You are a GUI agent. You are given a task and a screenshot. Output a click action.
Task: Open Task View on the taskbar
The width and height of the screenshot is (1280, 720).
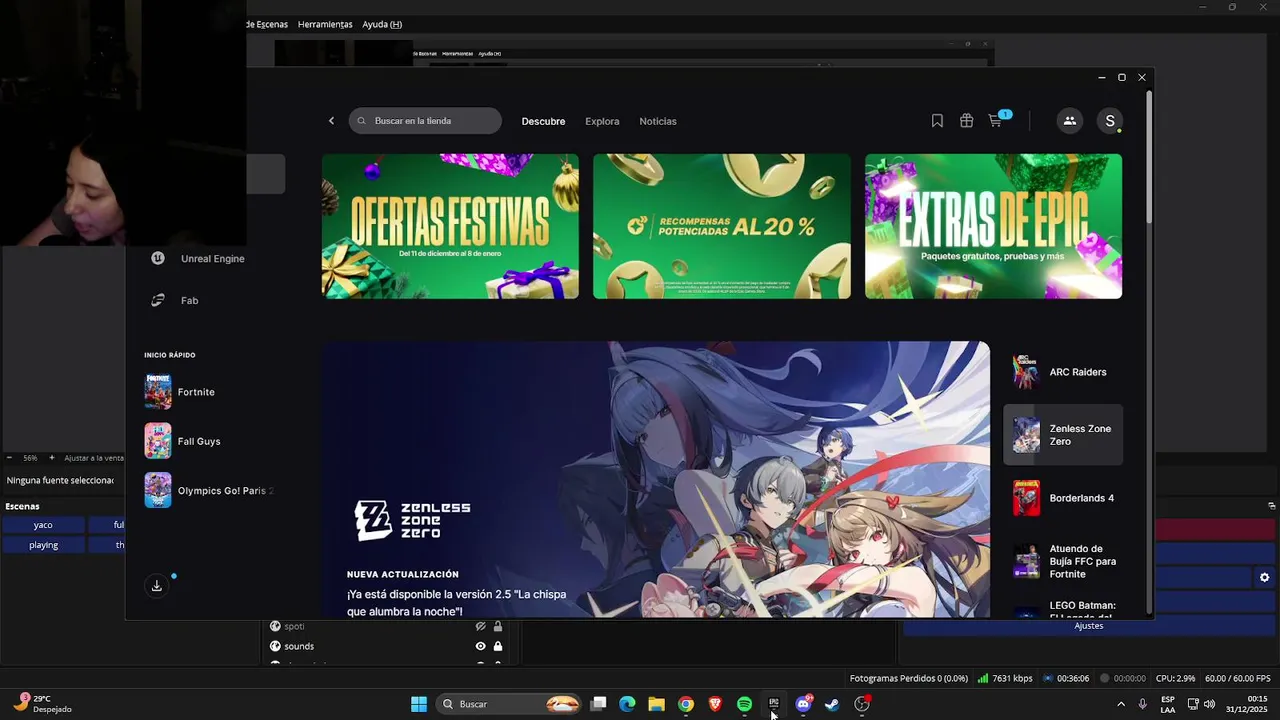pos(598,704)
